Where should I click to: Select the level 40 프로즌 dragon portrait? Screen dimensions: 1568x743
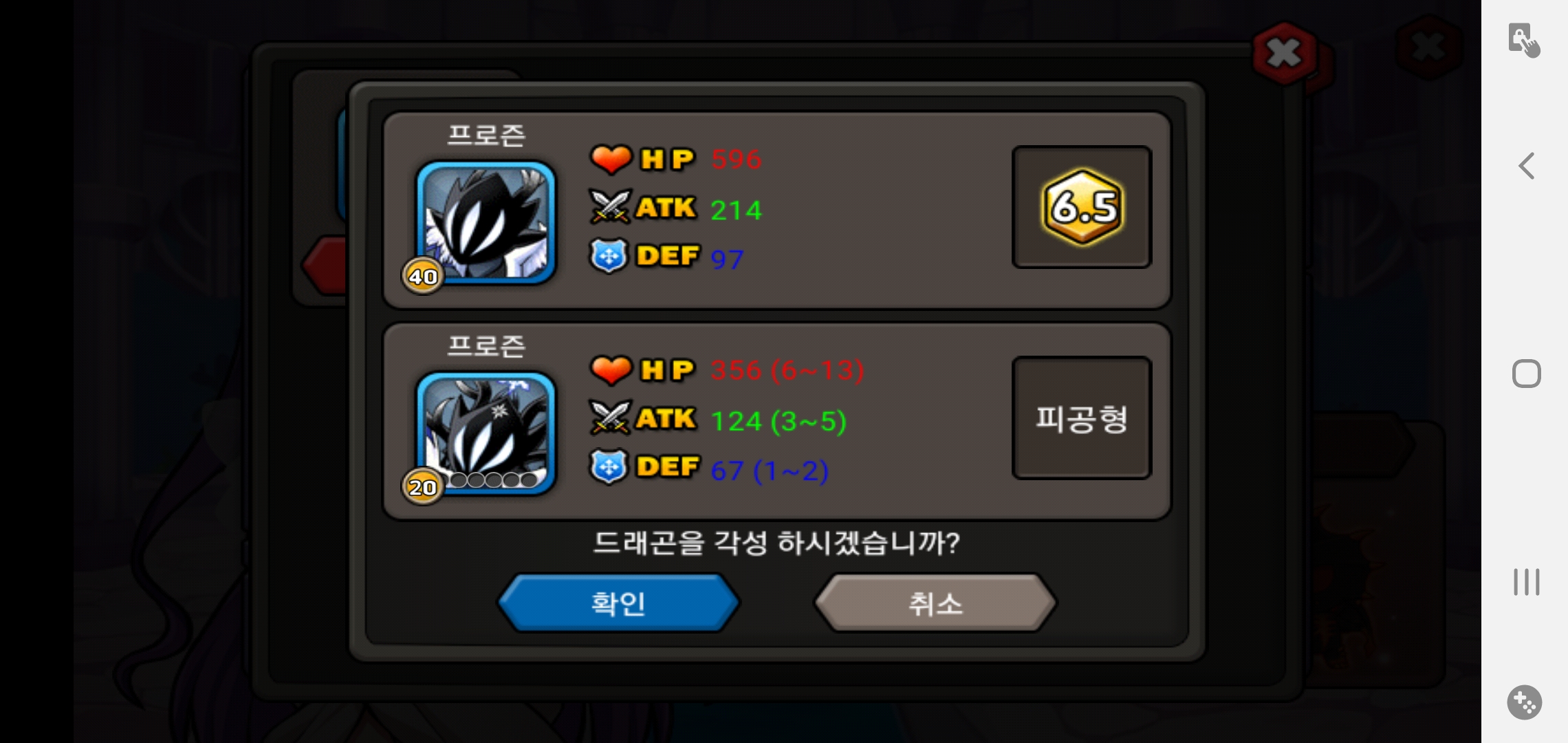(486, 222)
